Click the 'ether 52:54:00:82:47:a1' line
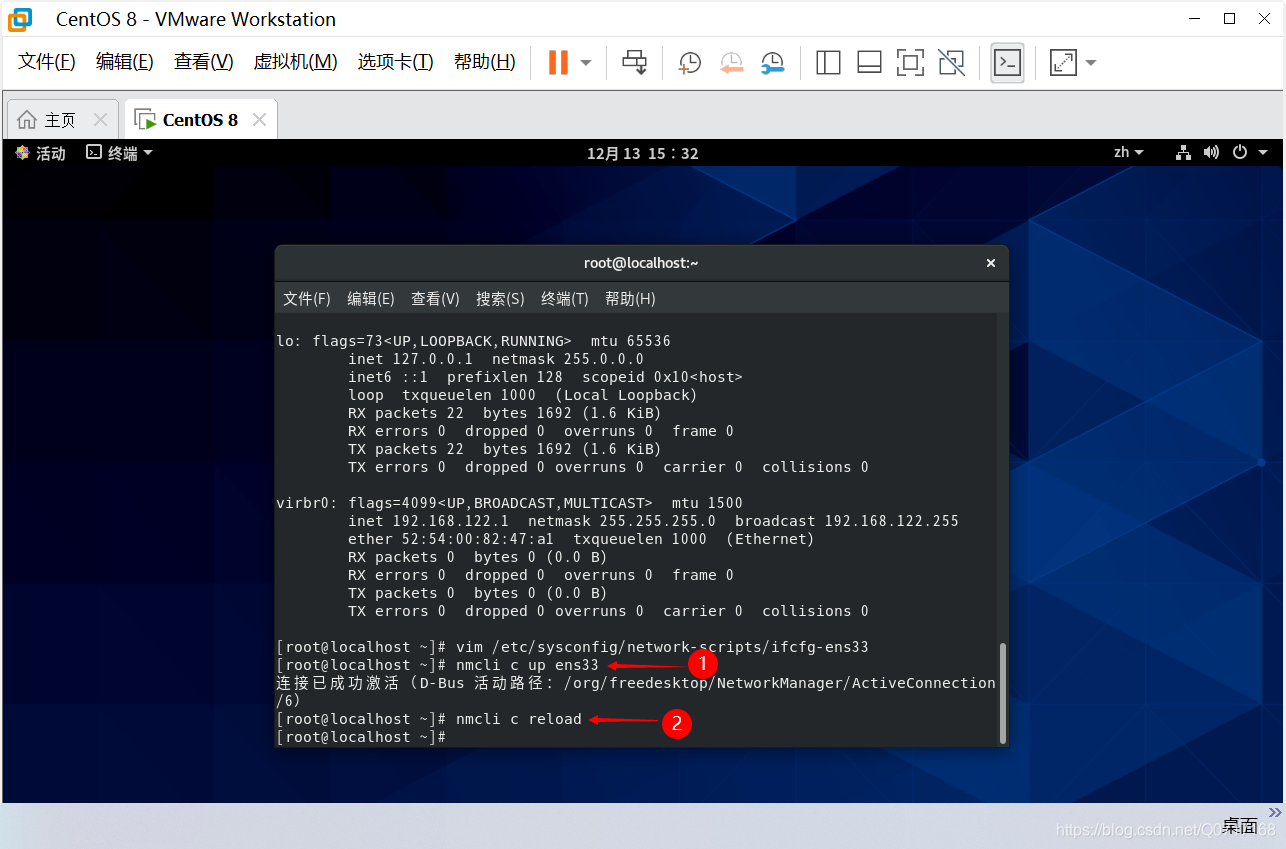The image size is (1286, 849). coord(581,539)
